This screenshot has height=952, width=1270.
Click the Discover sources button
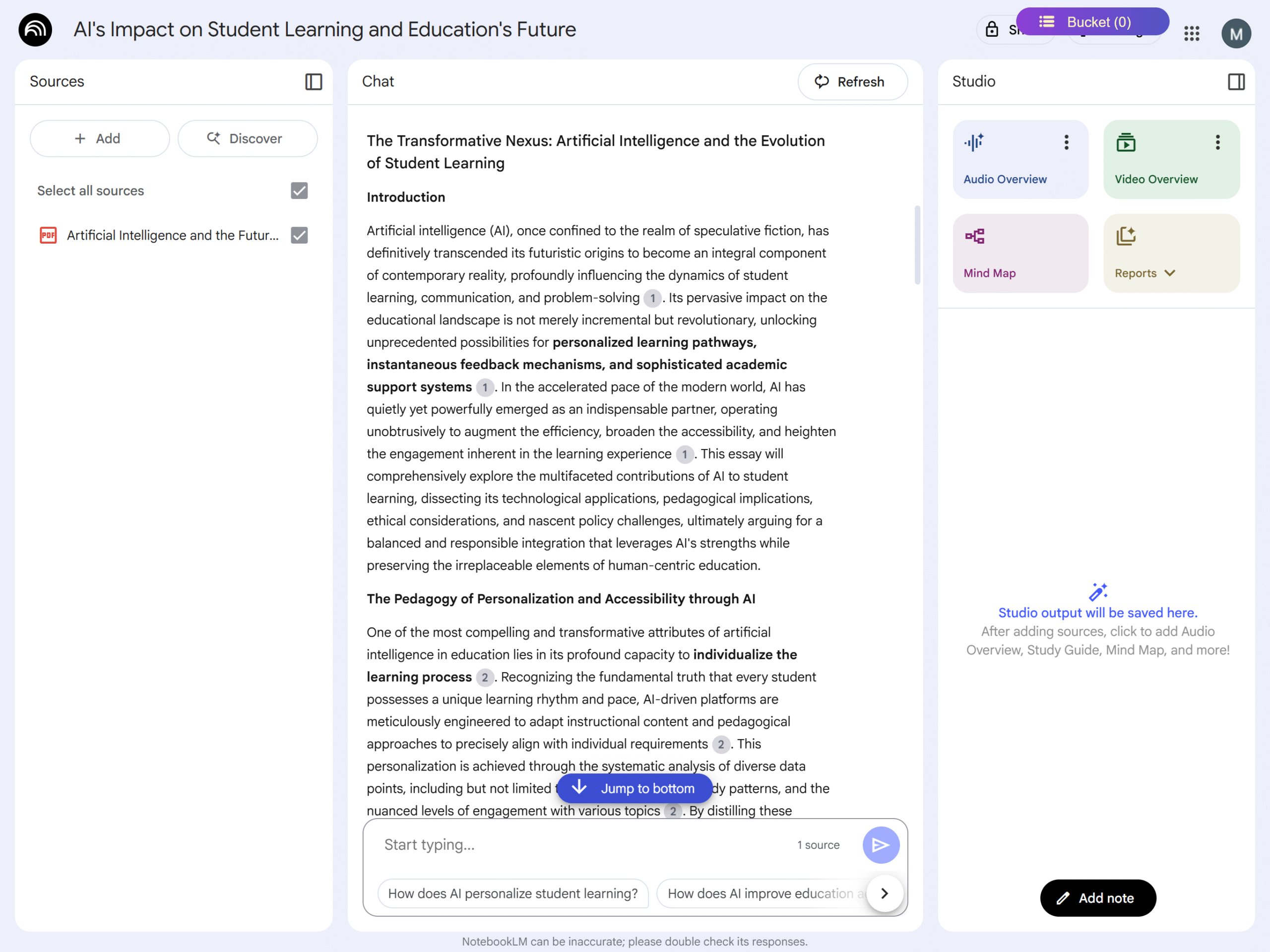(x=248, y=138)
